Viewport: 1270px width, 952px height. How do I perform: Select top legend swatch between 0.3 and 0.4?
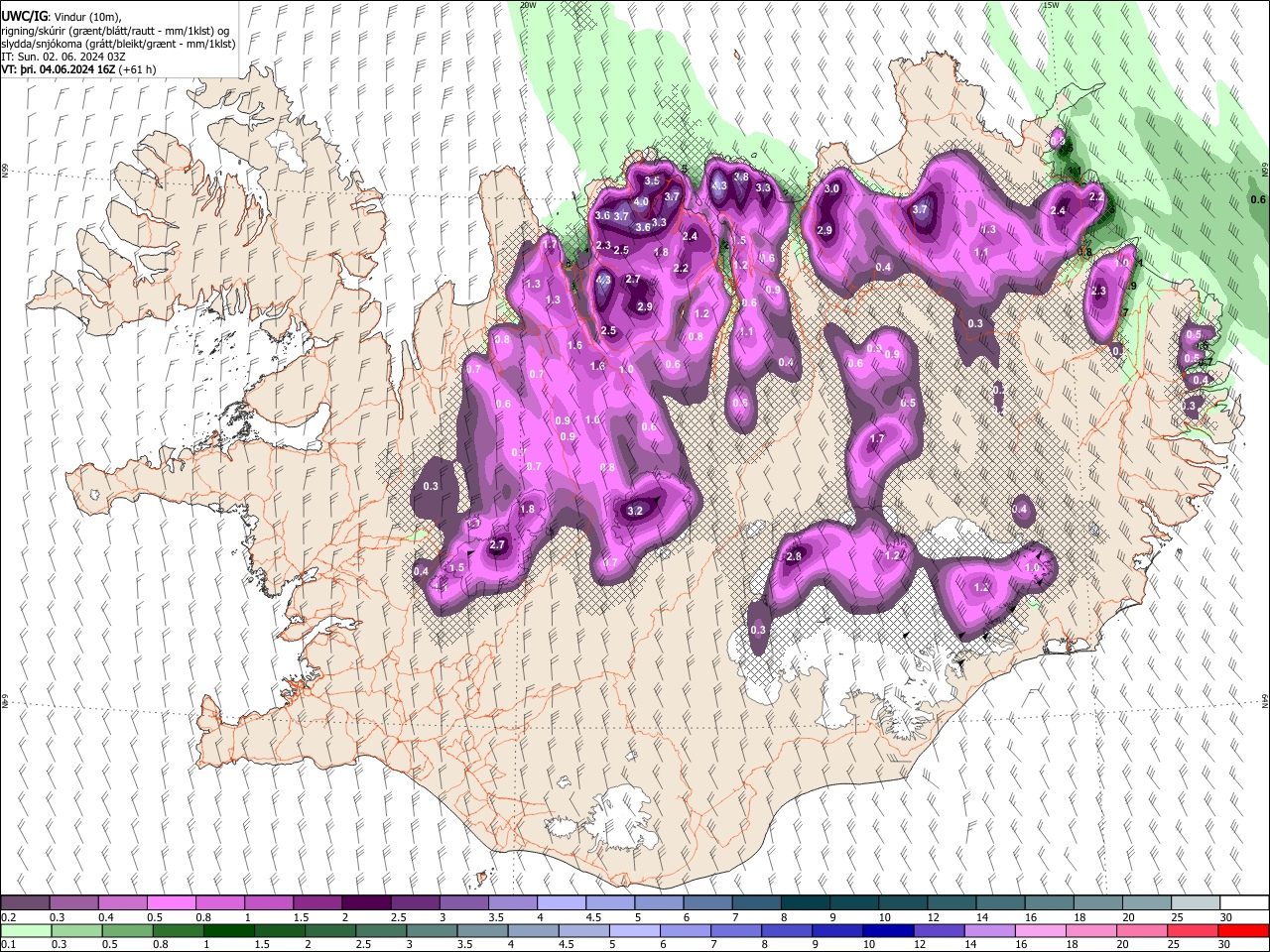click(x=73, y=903)
